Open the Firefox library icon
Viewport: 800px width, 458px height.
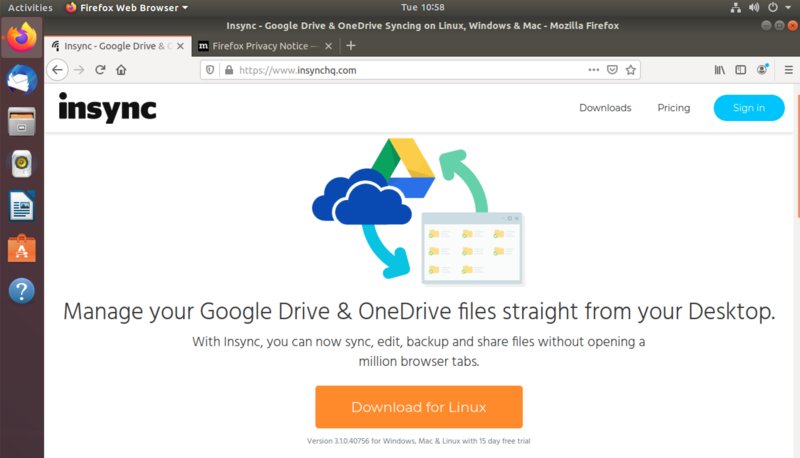coord(719,70)
